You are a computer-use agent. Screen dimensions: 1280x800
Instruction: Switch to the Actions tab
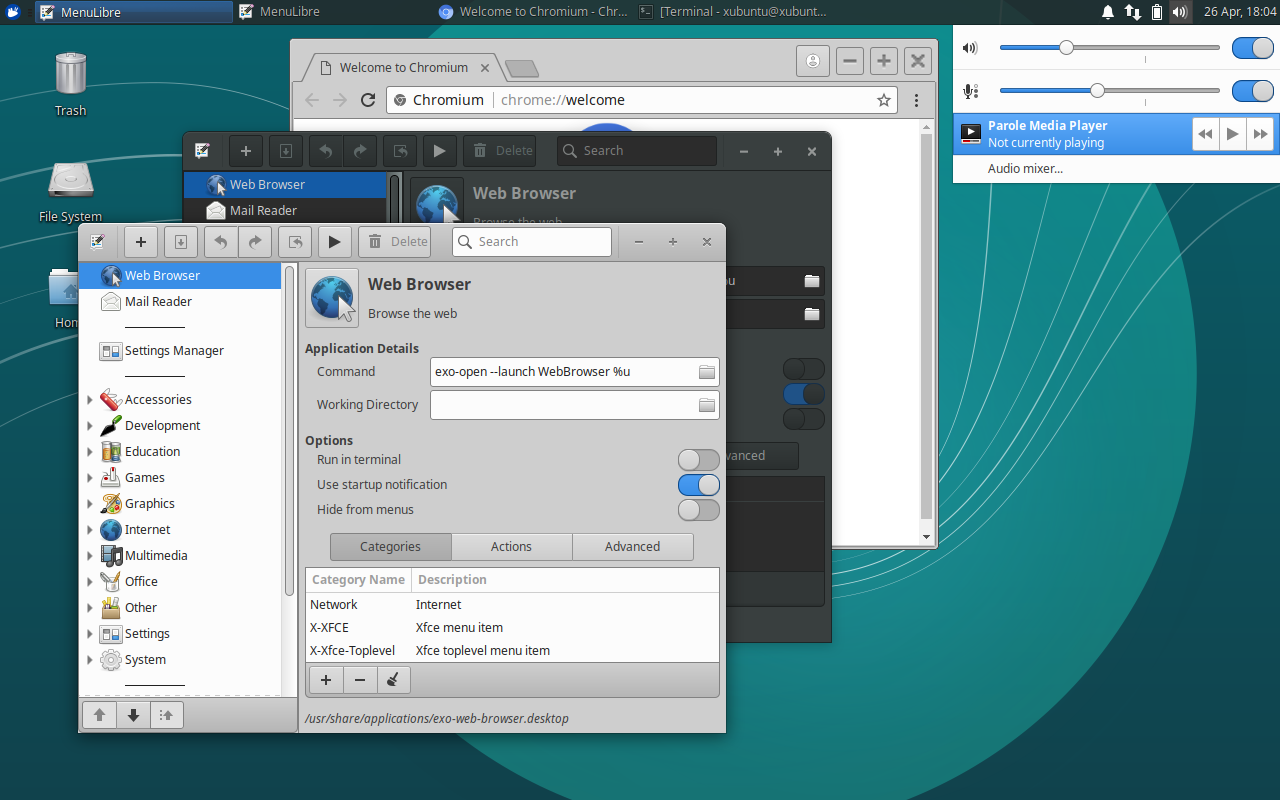coord(511,546)
